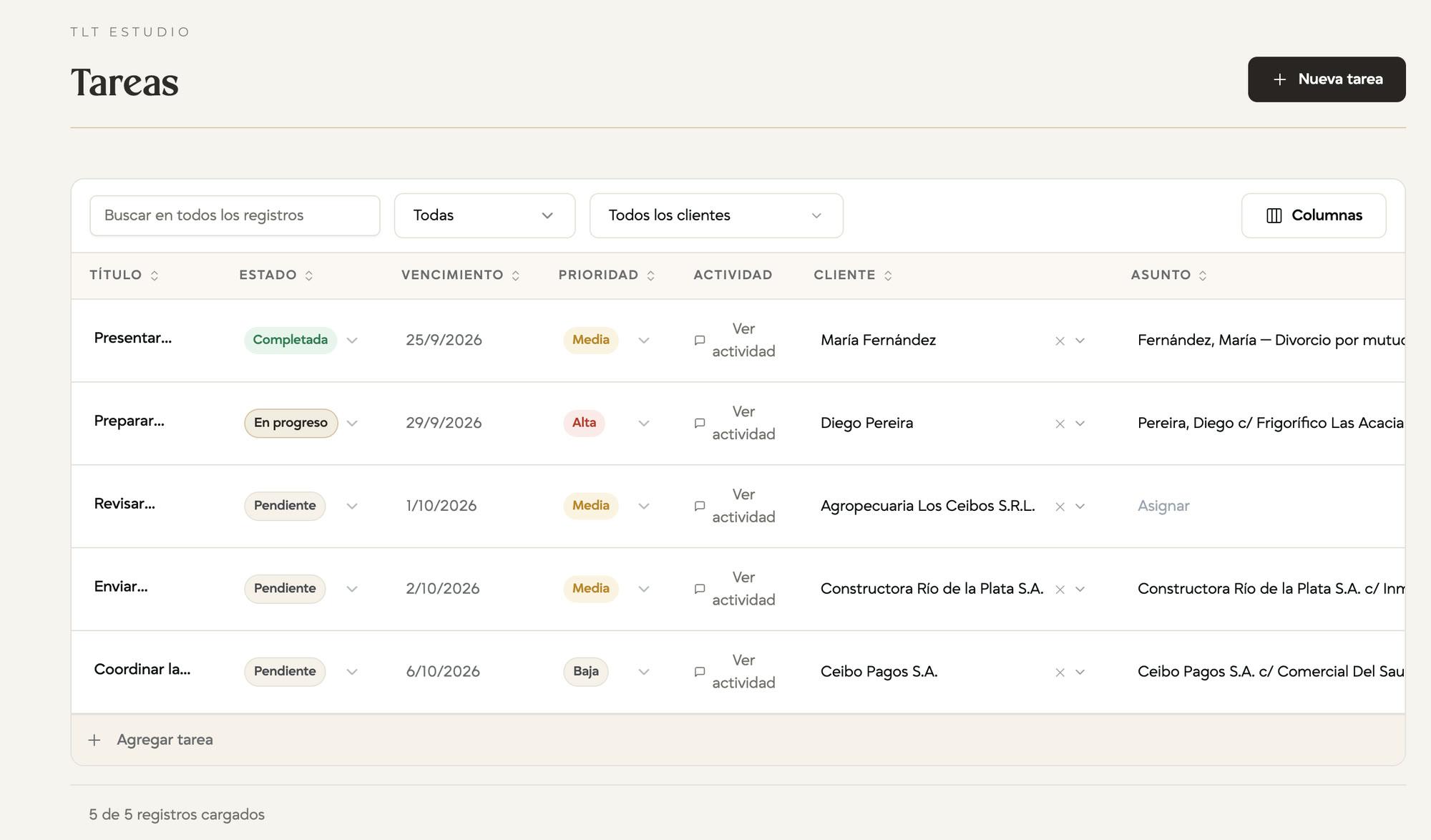Expand priority chevron for the Alta task

click(x=644, y=424)
